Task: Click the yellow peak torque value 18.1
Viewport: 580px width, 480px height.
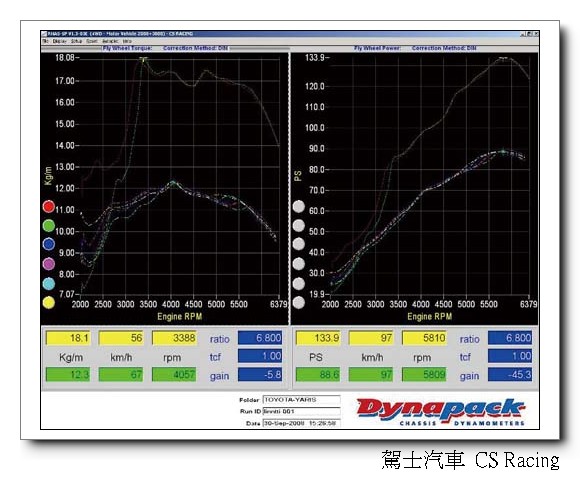Action: click(68, 338)
